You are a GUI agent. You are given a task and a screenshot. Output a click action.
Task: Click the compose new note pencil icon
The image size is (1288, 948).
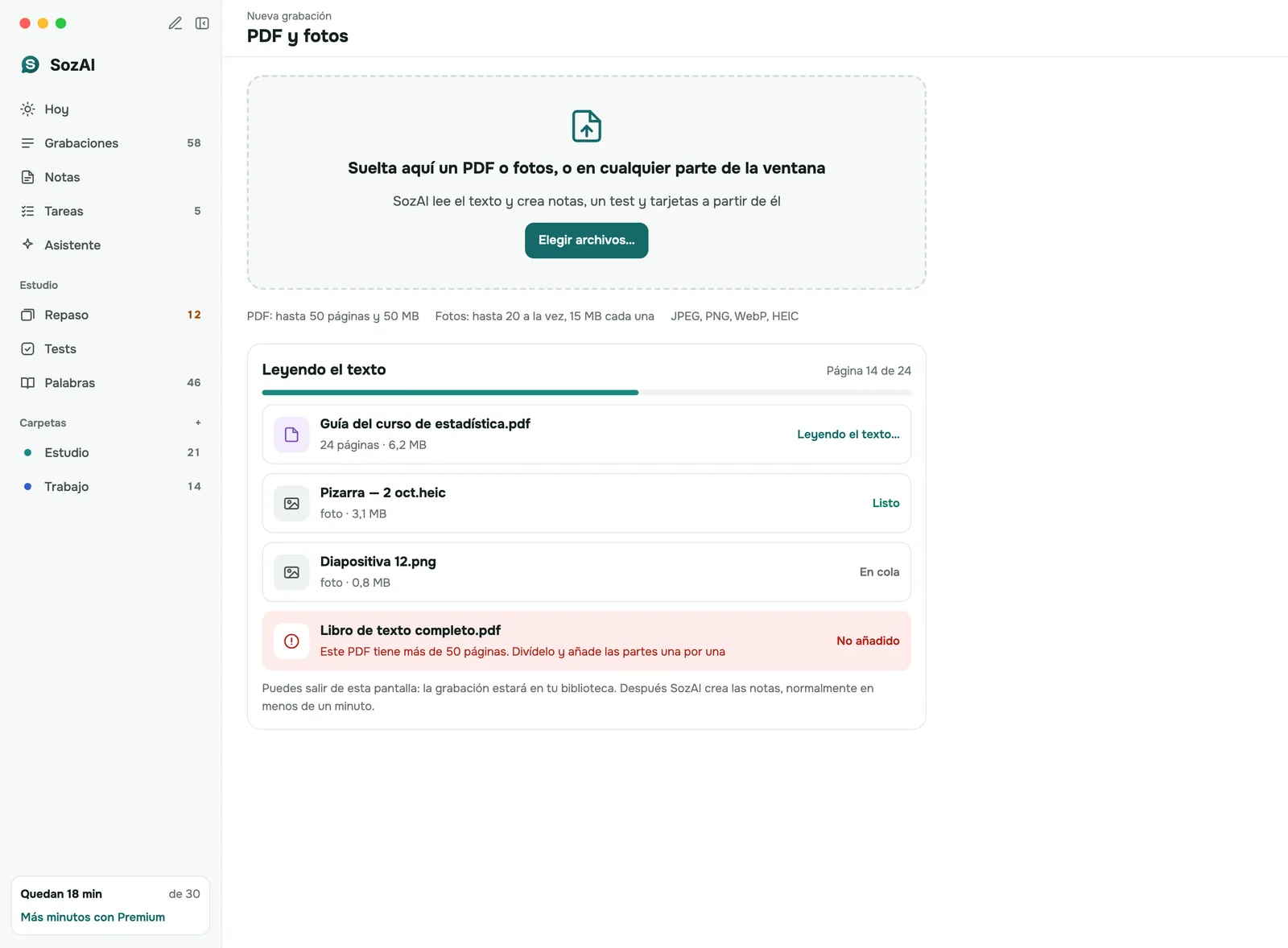pos(175,23)
